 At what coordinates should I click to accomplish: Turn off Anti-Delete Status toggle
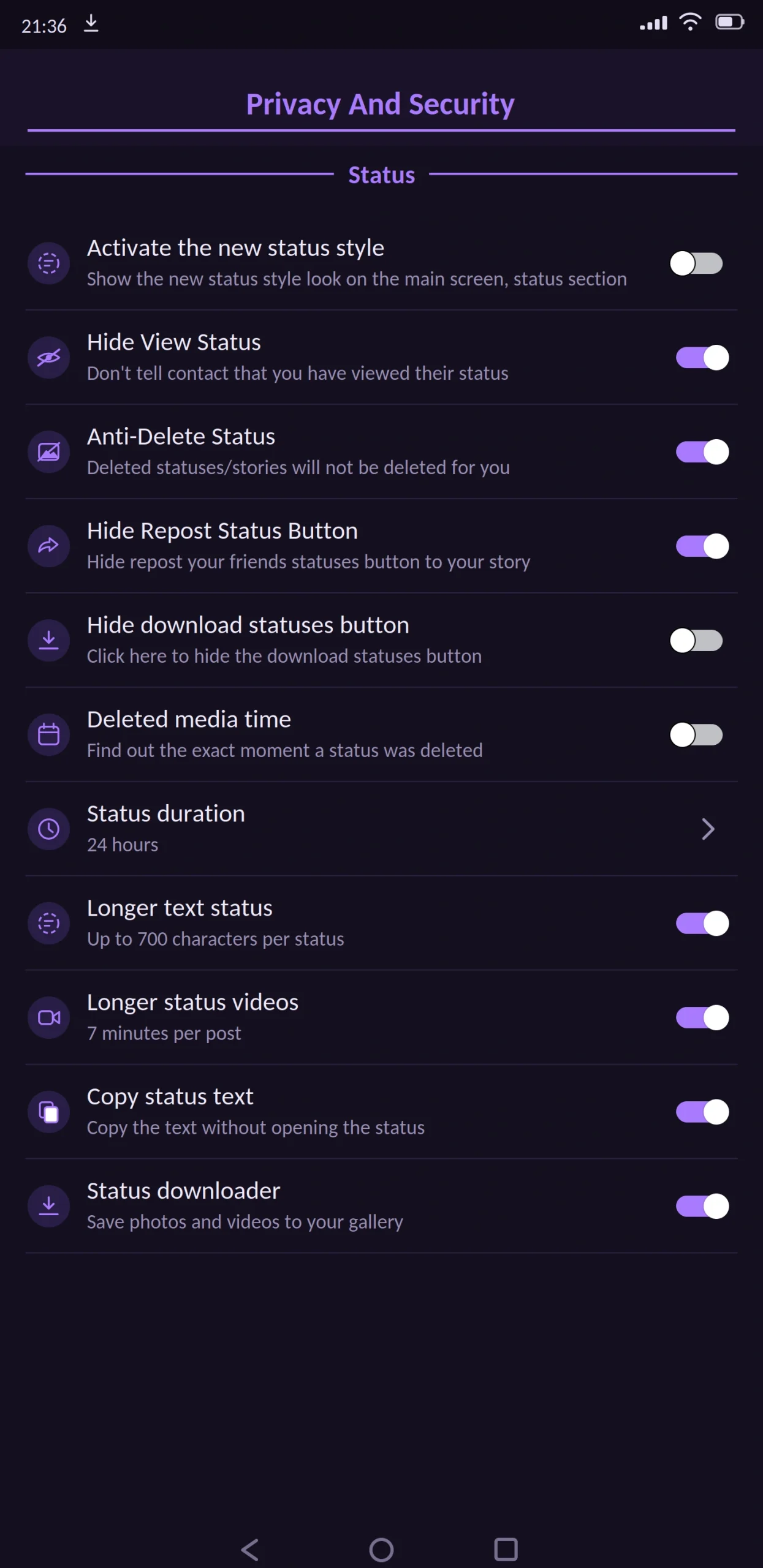[702, 452]
